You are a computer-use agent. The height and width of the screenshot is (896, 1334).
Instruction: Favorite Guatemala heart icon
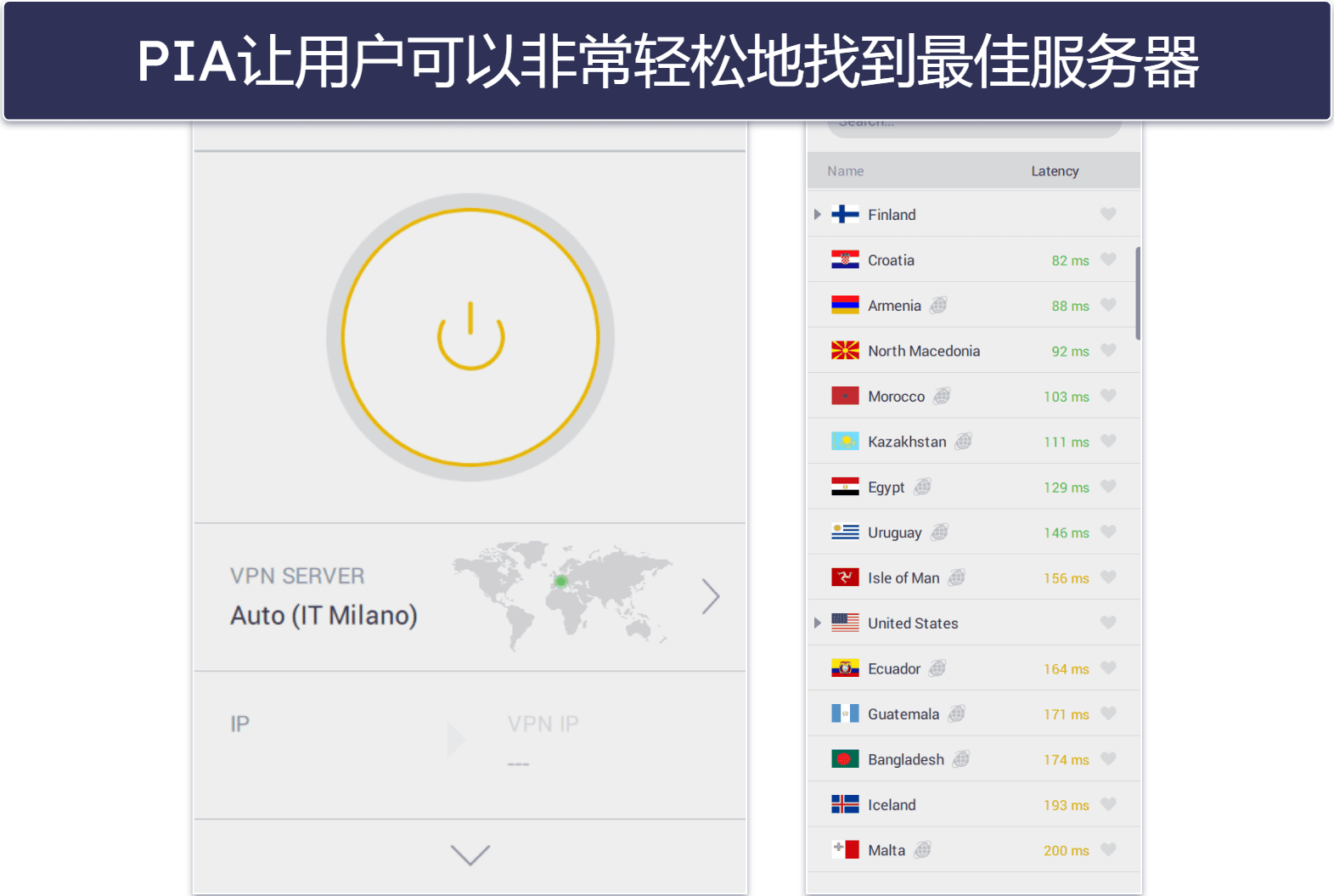1108,713
